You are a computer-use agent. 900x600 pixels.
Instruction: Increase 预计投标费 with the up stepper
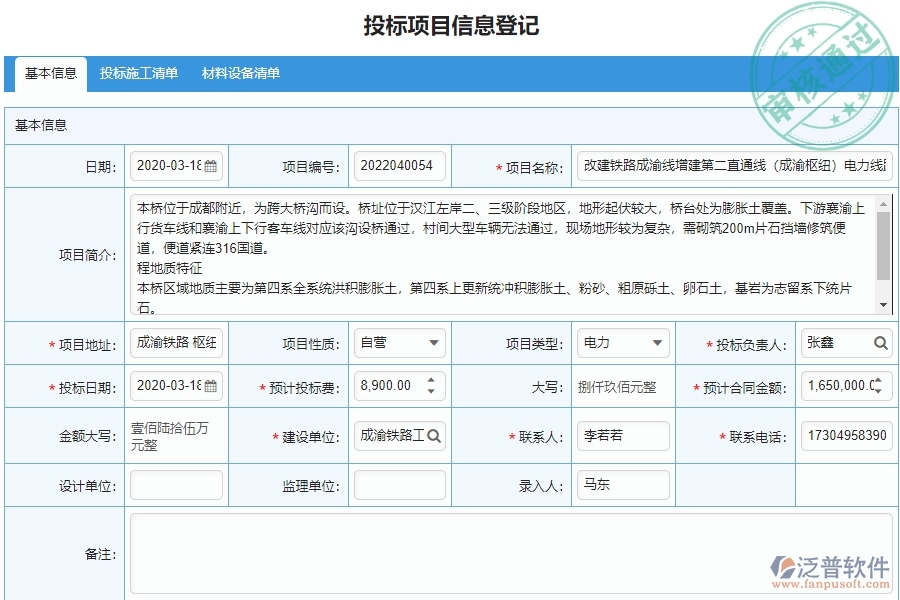click(x=430, y=380)
